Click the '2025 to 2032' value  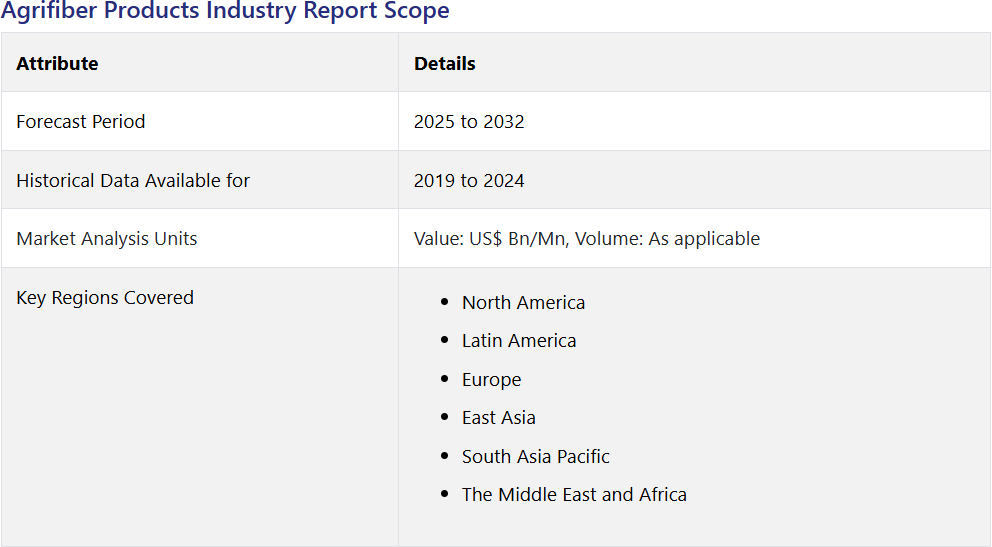[469, 121]
